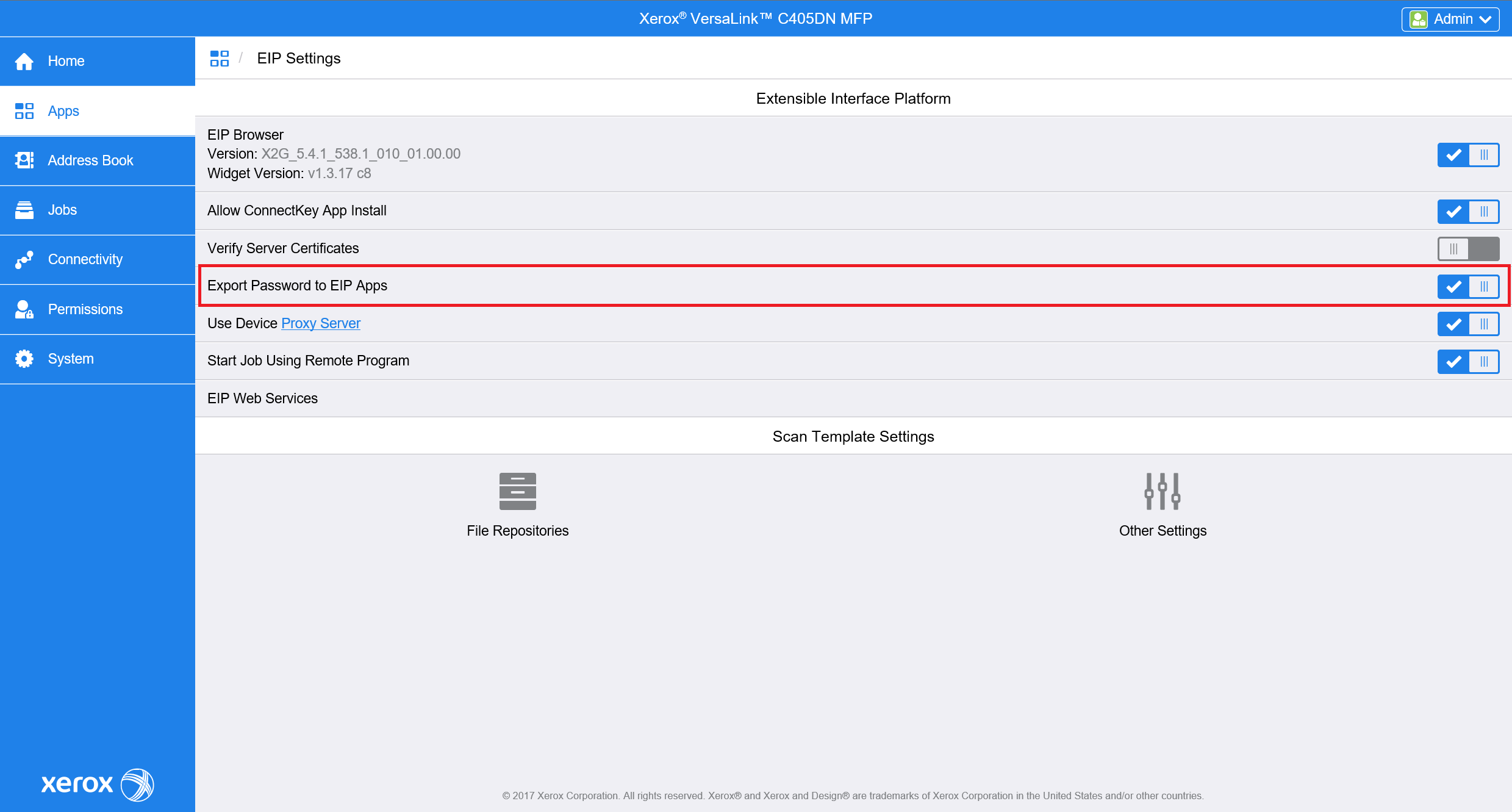Open File Repositories drawer icon
Image resolution: width=1512 pixels, height=812 pixels.
point(517,491)
